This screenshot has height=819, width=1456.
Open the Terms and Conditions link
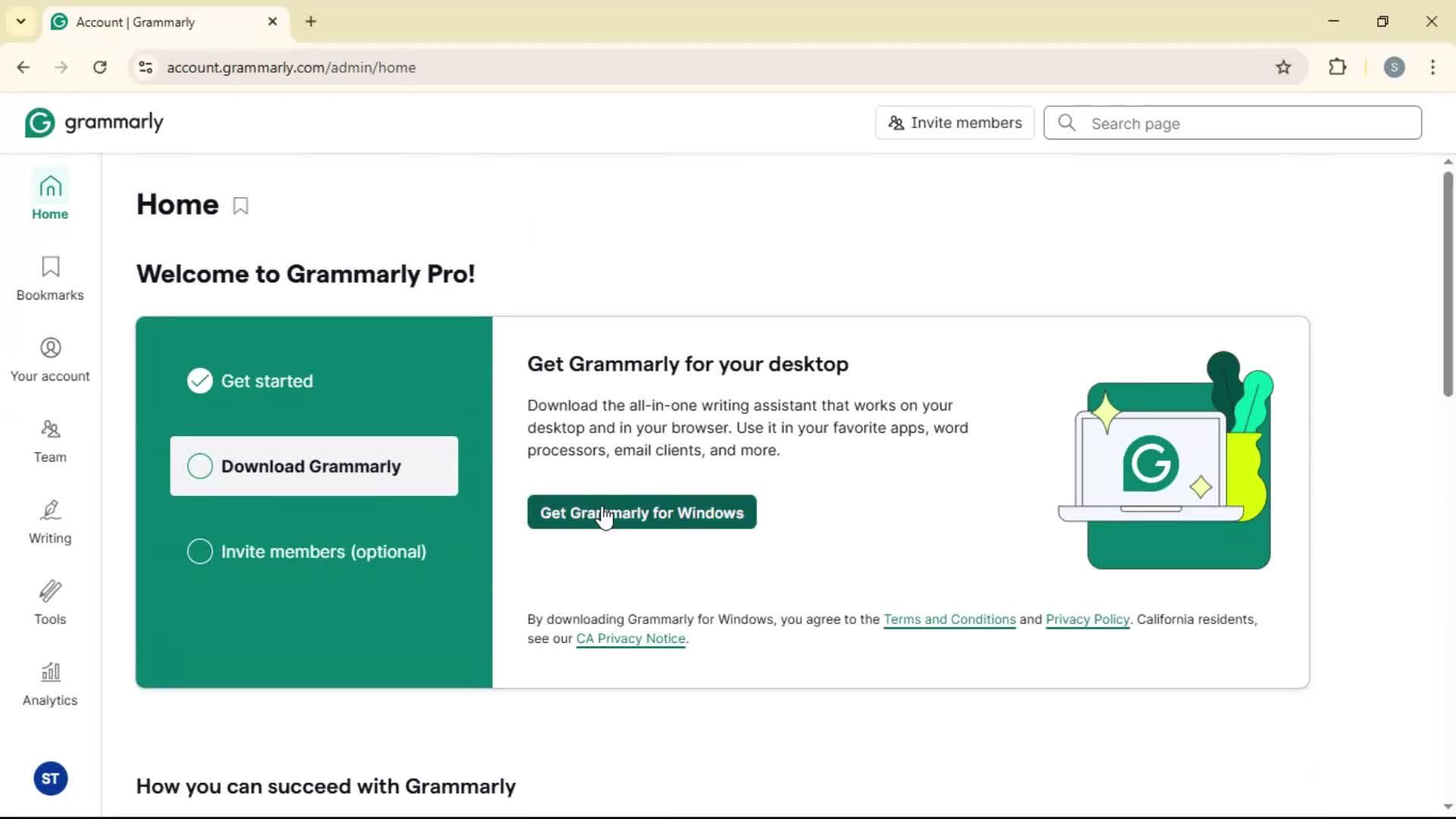pos(949,619)
